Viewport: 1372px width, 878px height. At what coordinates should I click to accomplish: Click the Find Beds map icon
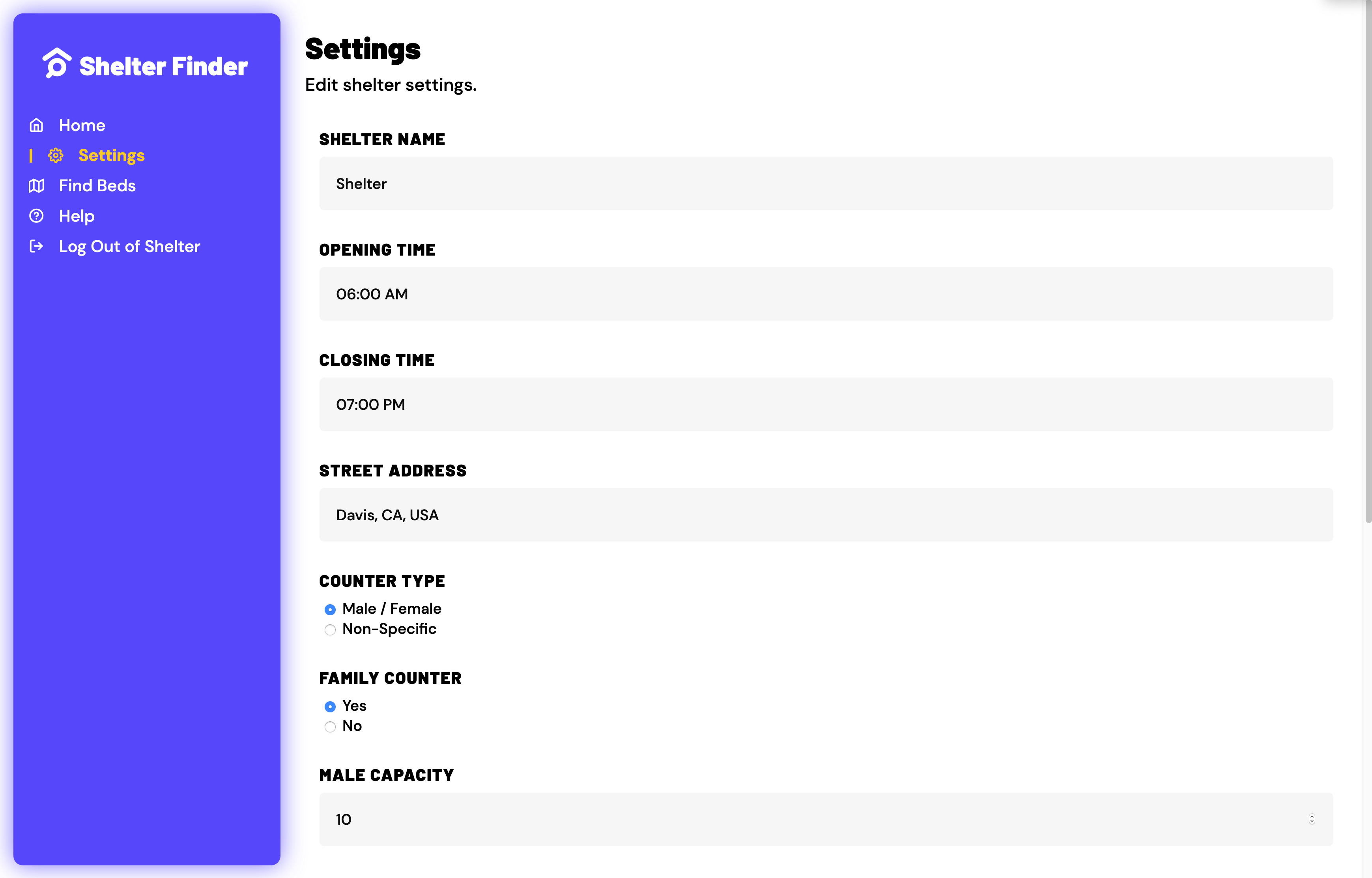pos(37,185)
